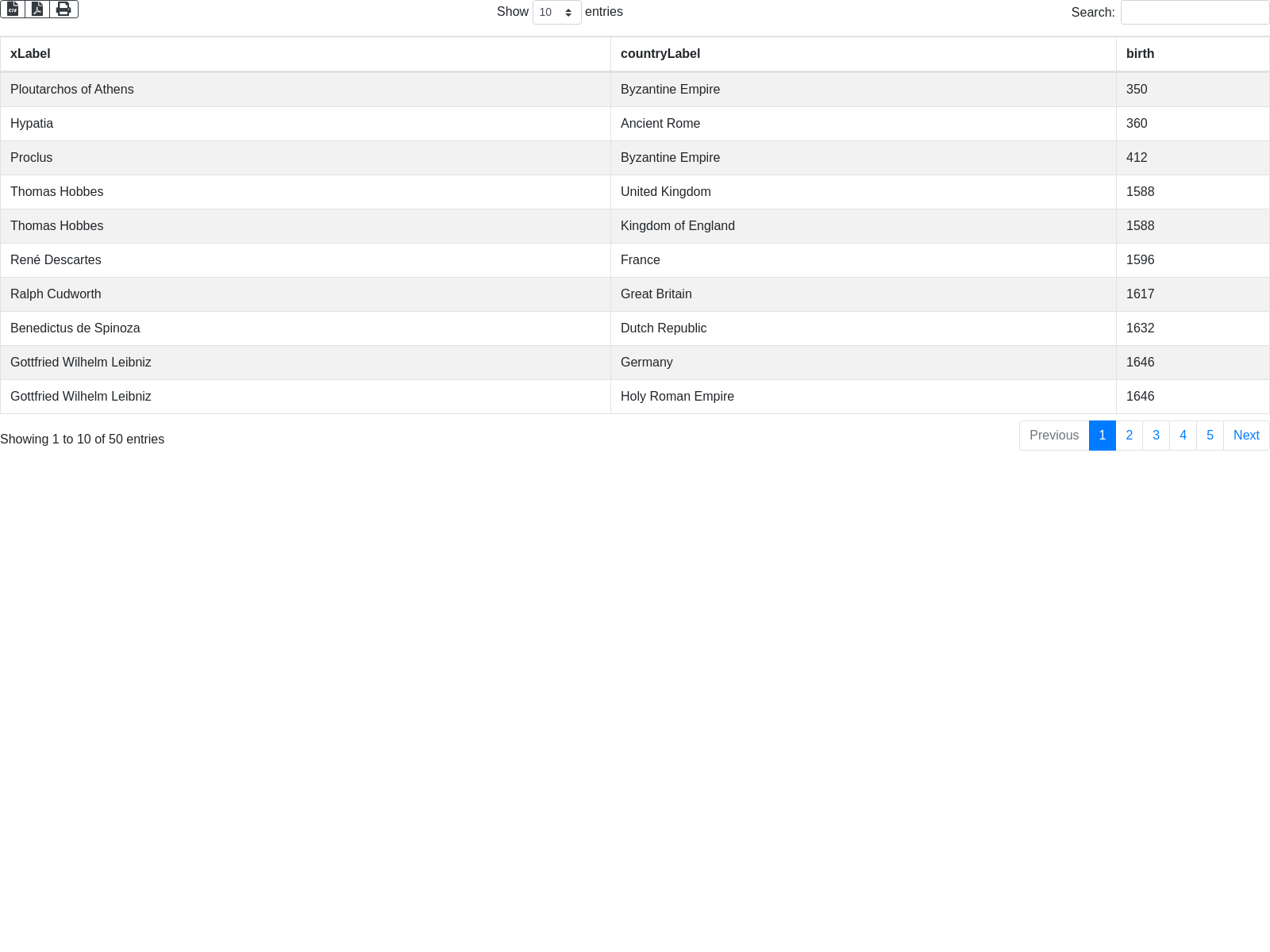This screenshot has width=1270, height=952.
Task: Open the entries-per-page dropdown
Action: tap(556, 13)
